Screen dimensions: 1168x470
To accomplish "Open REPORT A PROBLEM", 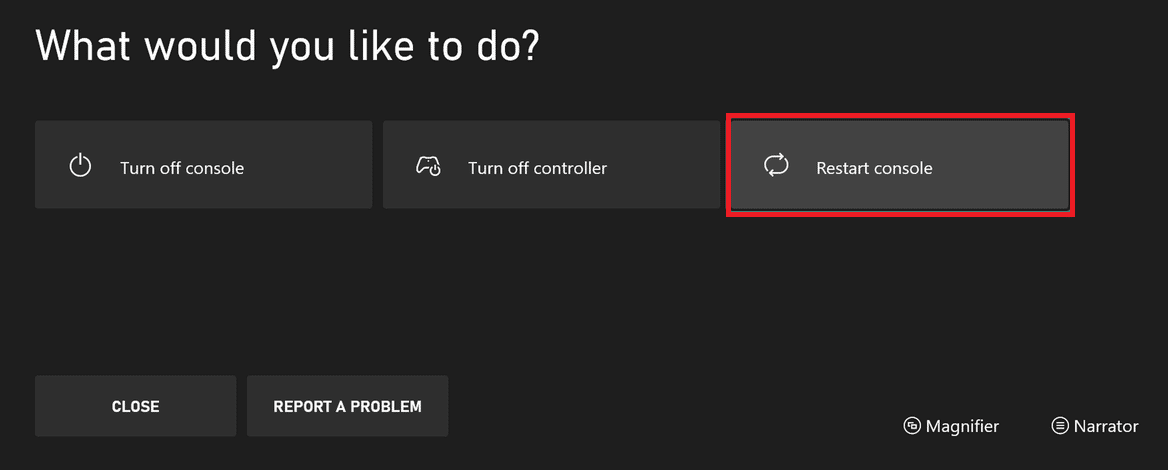I will [x=347, y=406].
